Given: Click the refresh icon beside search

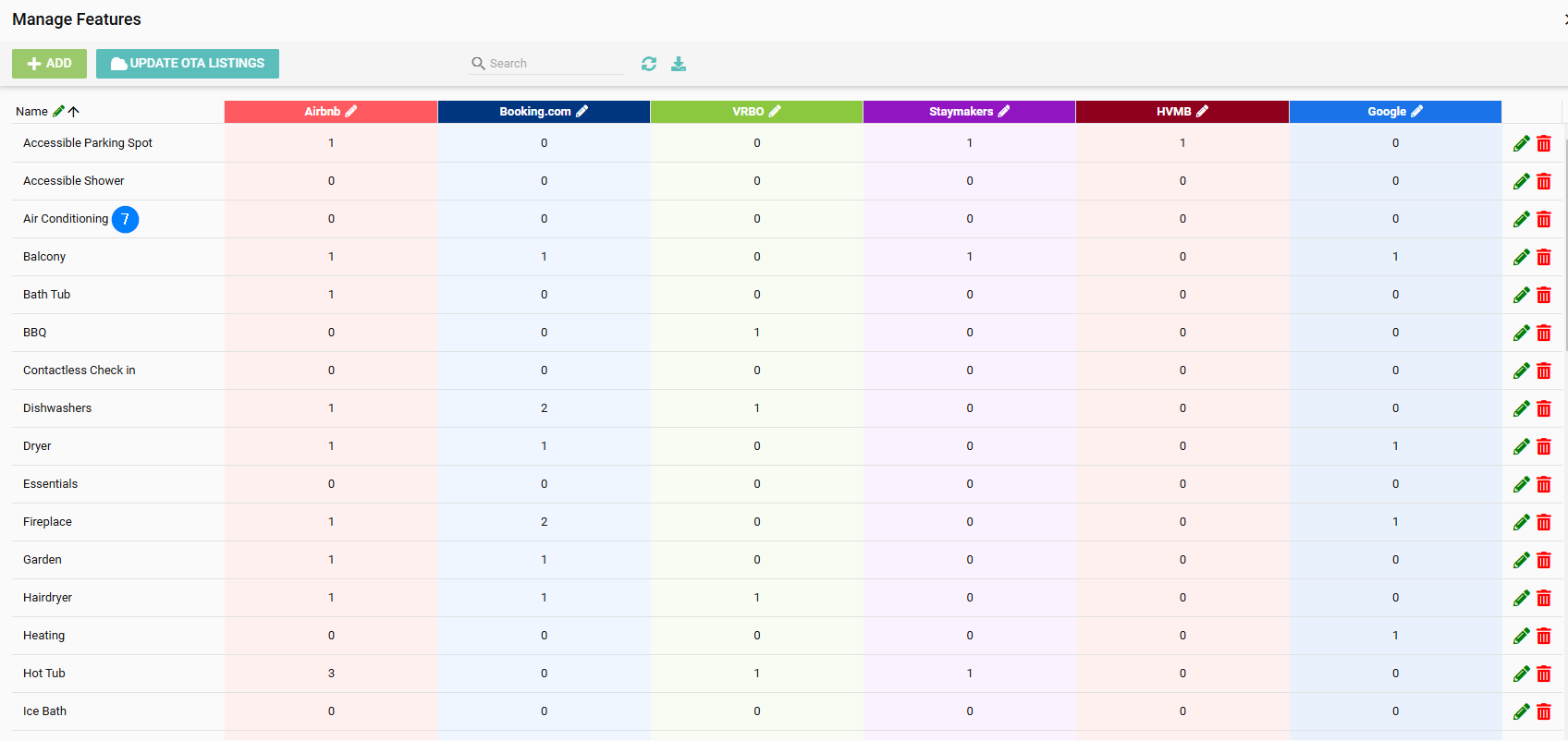Looking at the screenshot, I should click(x=649, y=64).
